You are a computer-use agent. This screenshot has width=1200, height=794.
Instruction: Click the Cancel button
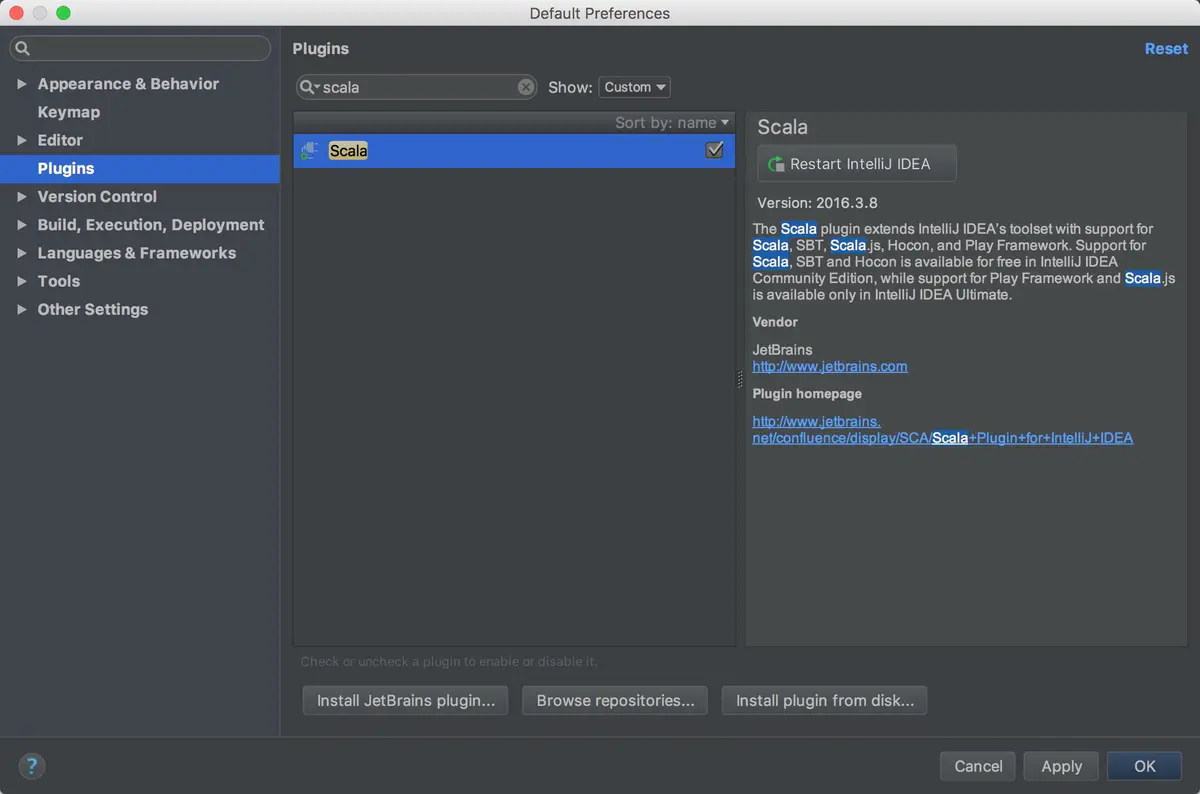pos(978,766)
